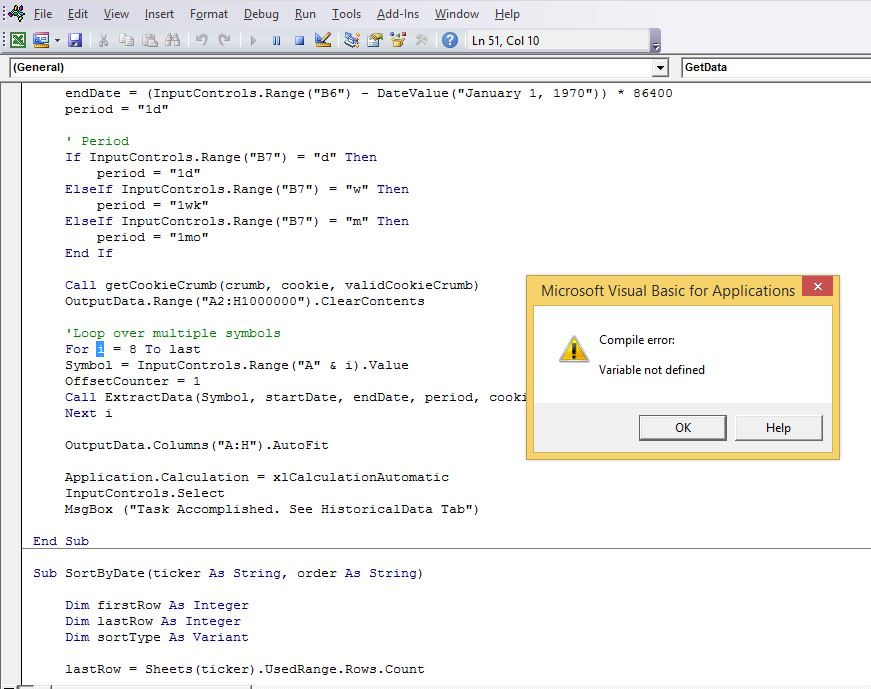871x689 pixels.
Task: Click Help in the compile error dialog
Action: pyautogui.click(x=778, y=428)
